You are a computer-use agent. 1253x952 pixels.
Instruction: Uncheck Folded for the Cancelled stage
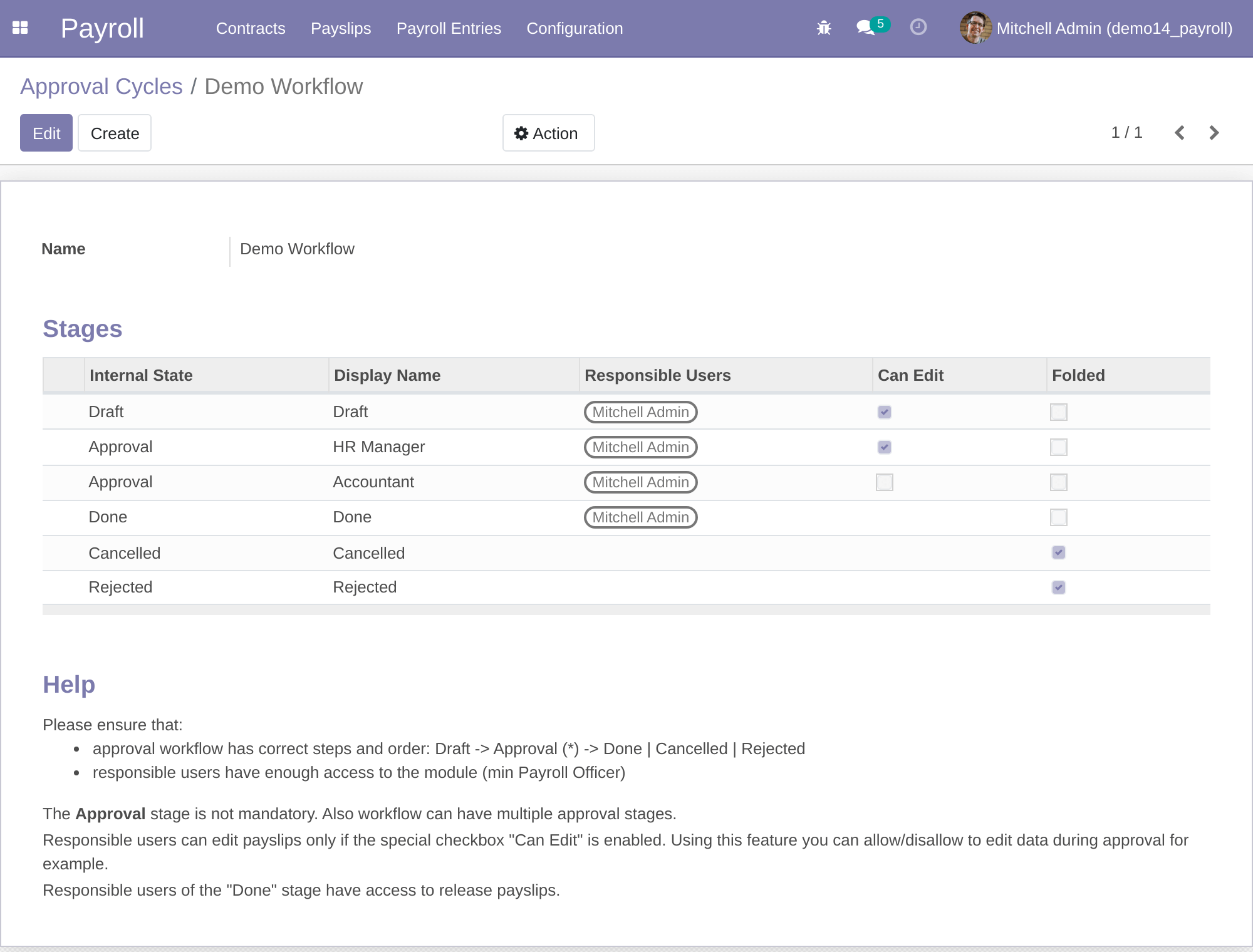(x=1058, y=552)
